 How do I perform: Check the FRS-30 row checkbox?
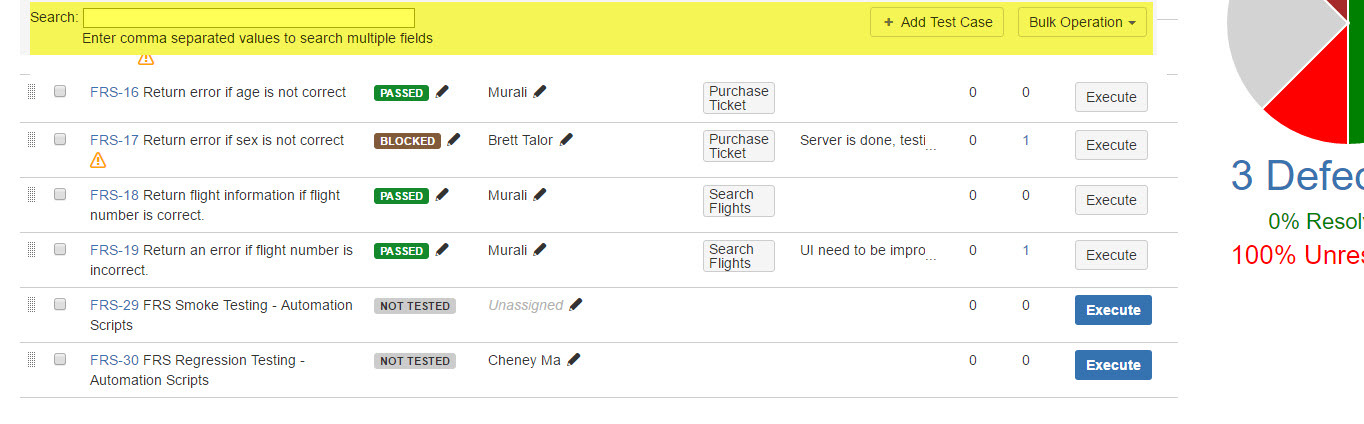click(60, 359)
